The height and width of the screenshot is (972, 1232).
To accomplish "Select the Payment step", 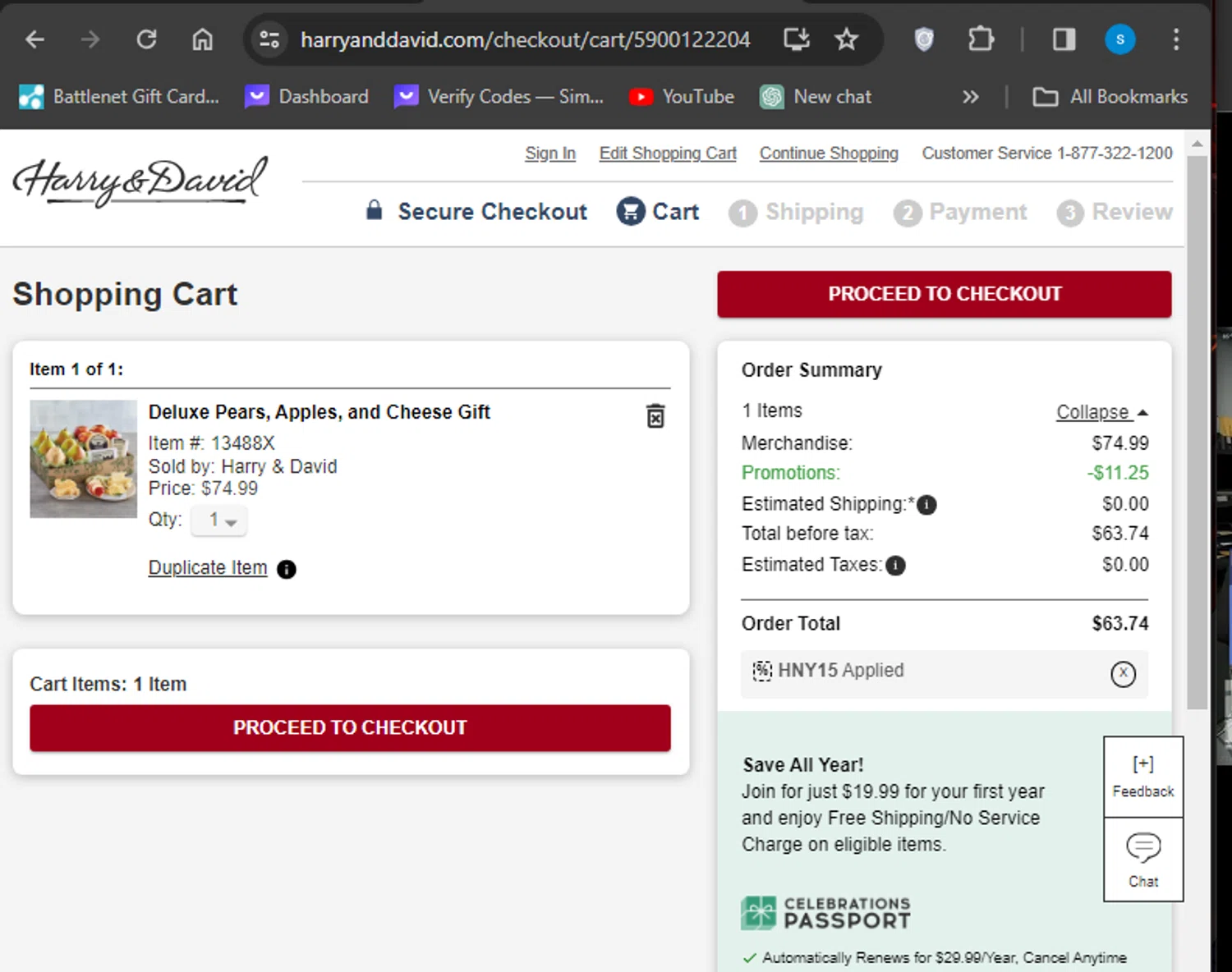I will point(960,212).
